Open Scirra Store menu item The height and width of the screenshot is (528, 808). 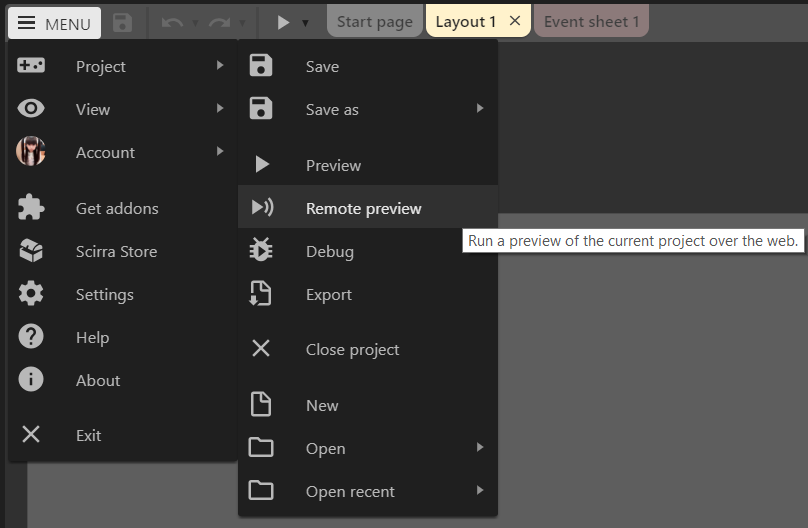123,251
